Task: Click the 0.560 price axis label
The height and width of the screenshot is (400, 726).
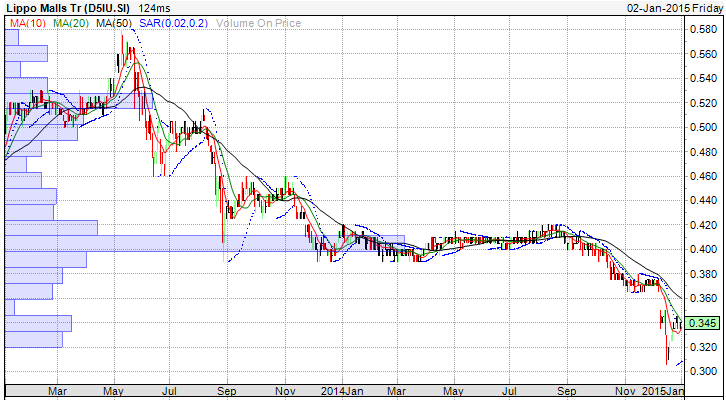Action: click(x=704, y=54)
